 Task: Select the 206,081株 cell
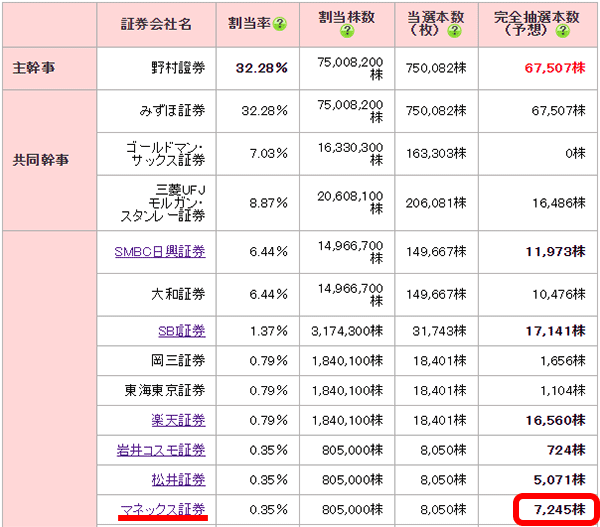pos(436,203)
